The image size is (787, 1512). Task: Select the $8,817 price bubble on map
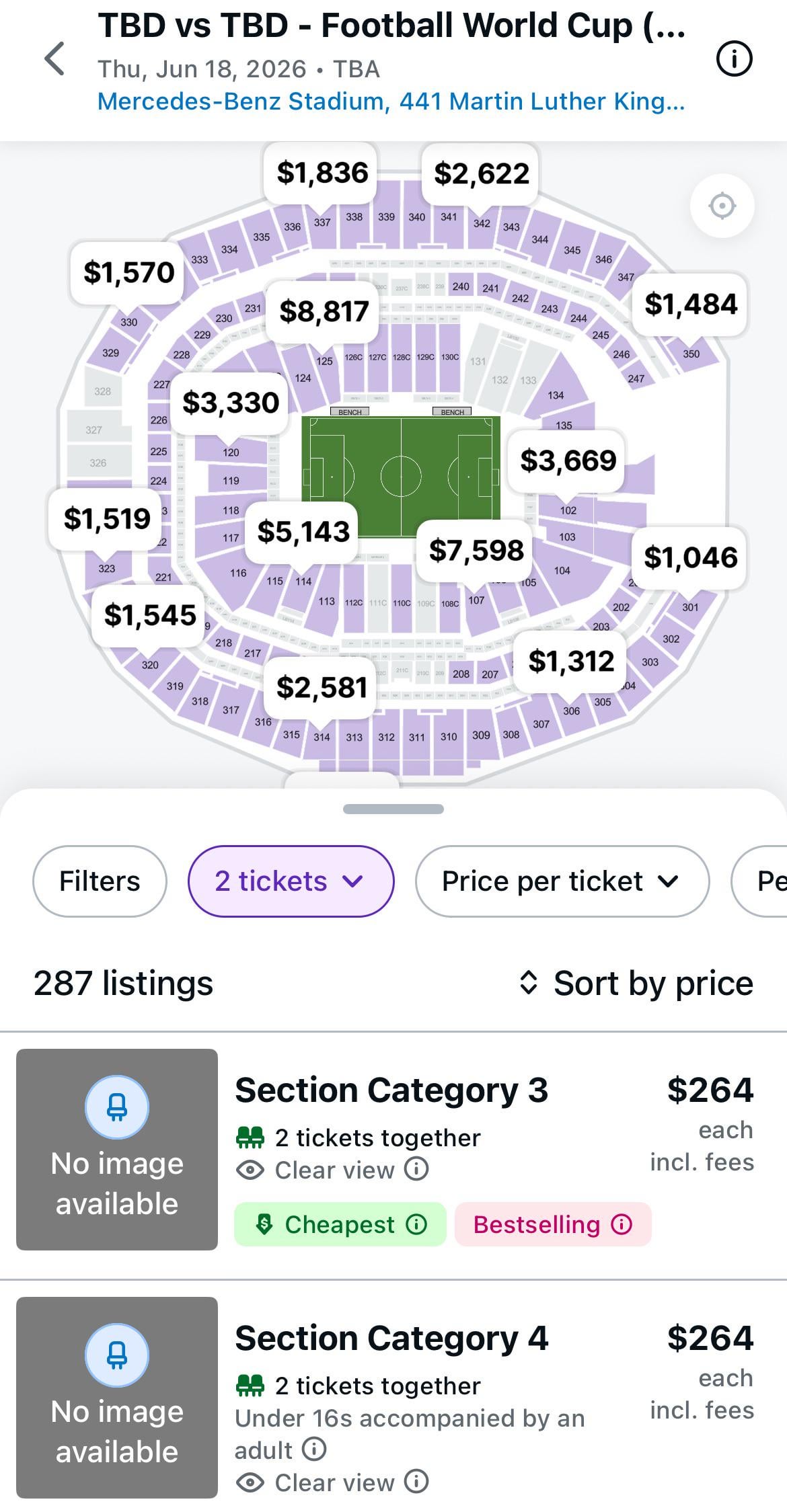pos(324,312)
